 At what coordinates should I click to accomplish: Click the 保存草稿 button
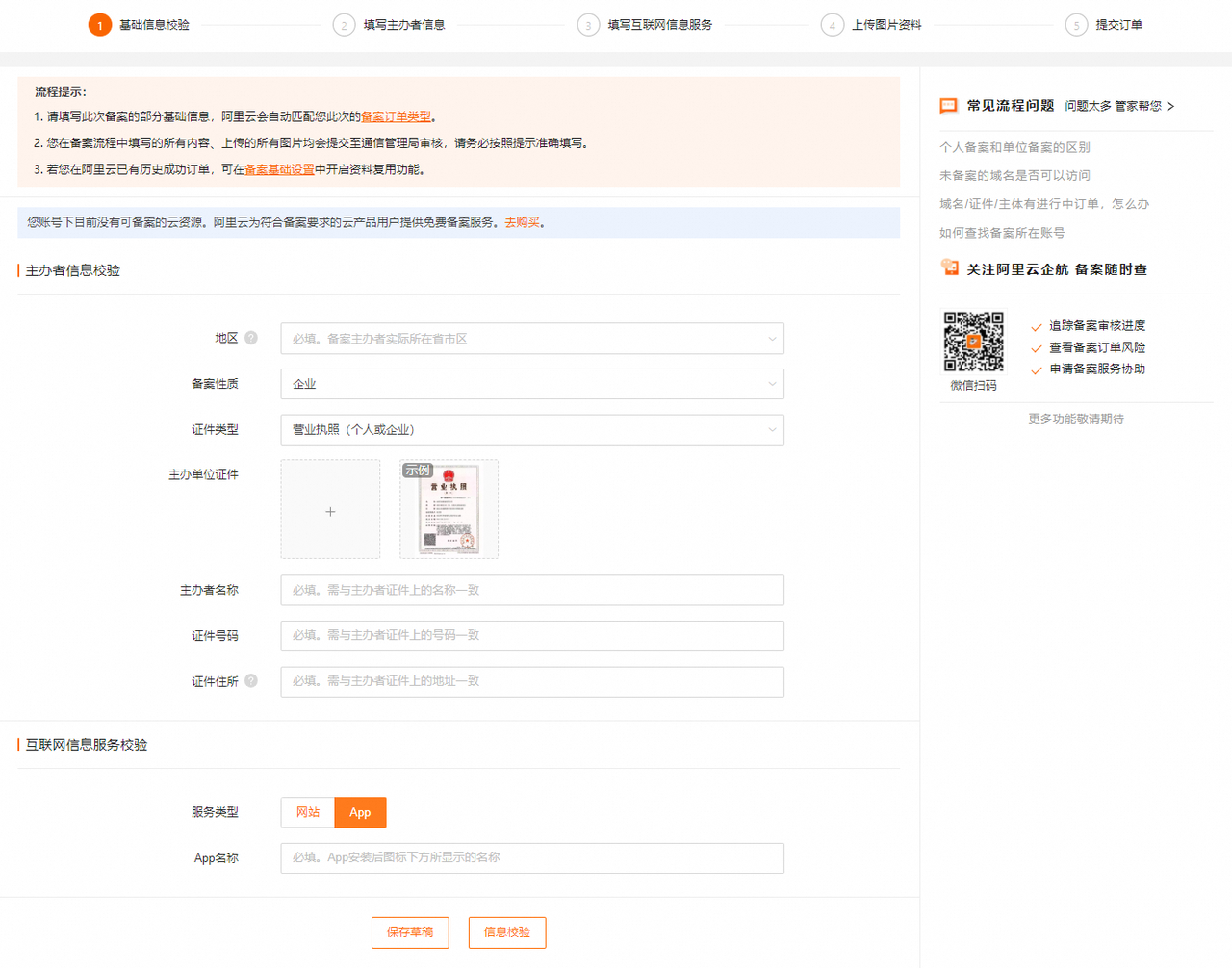(410, 932)
